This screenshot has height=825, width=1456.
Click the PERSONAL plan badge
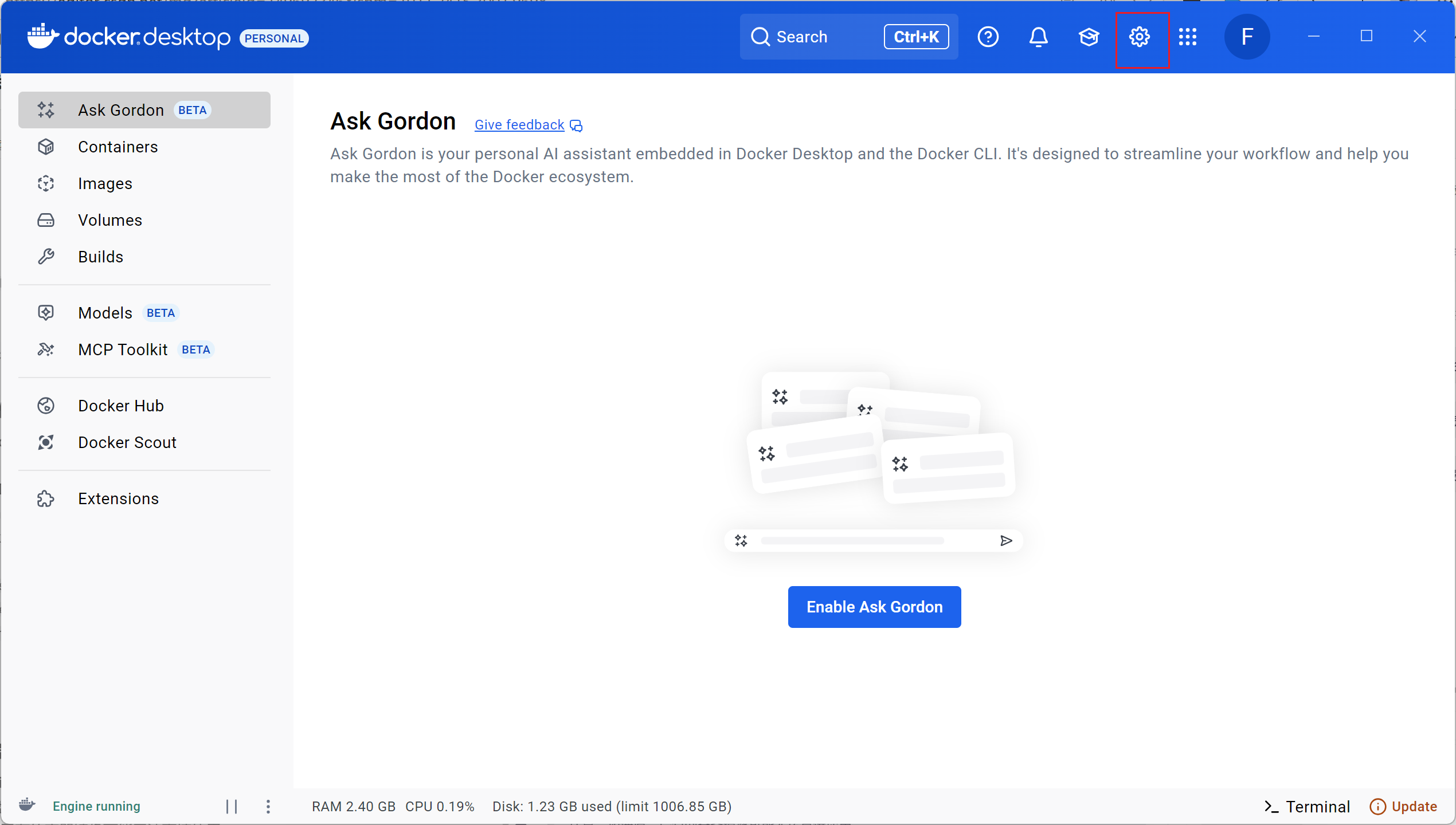click(x=274, y=38)
